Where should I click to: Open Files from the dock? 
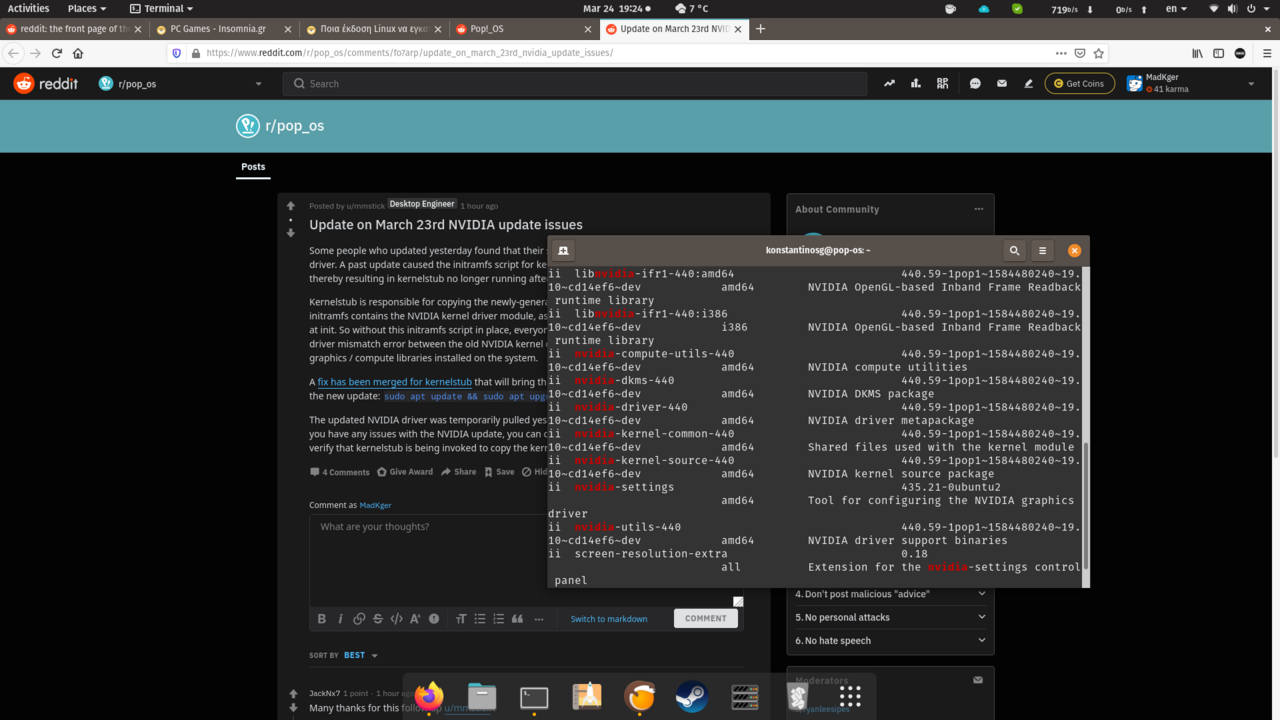[482, 696]
